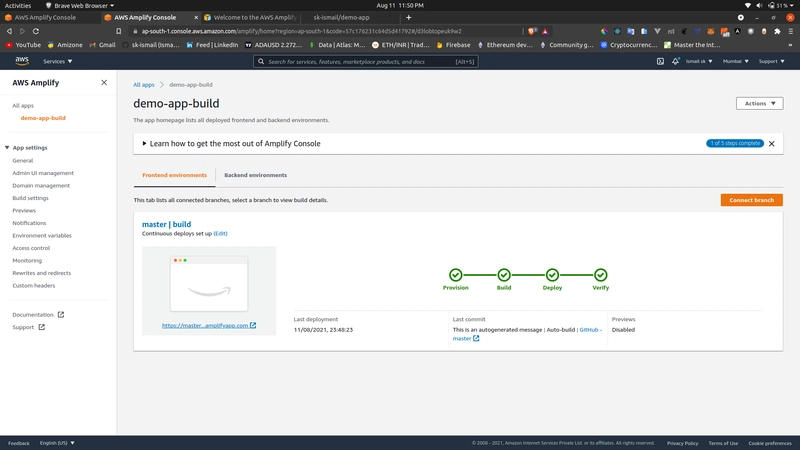Viewport: 800px width, 450px height.
Task: Click the Verify step checkmark icon
Action: click(600, 275)
